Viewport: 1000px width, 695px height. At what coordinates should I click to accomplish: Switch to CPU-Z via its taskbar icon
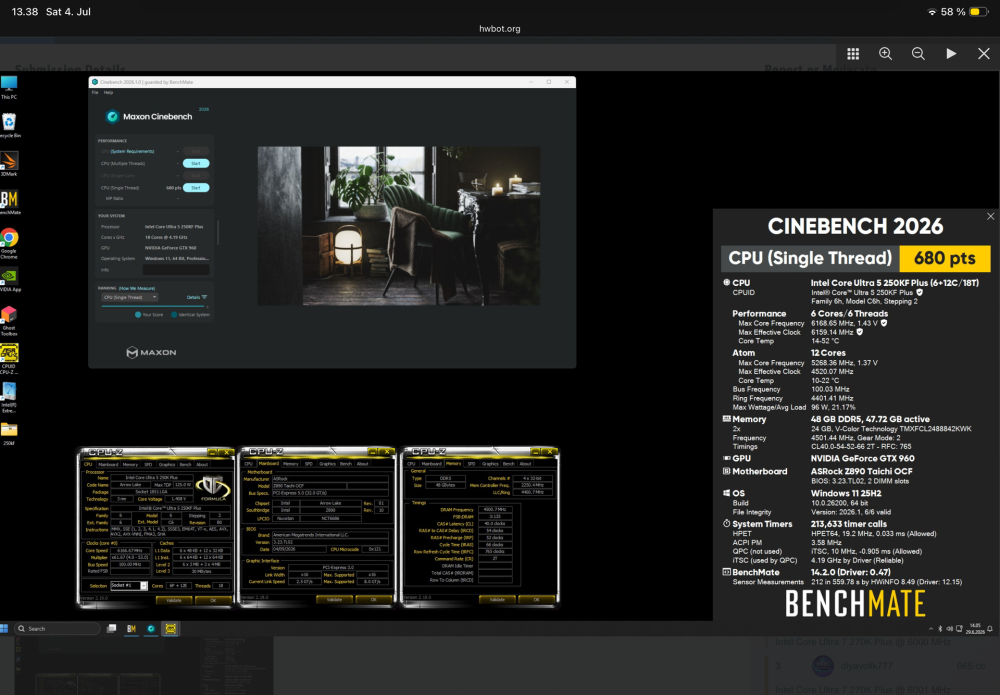click(x=170, y=629)
